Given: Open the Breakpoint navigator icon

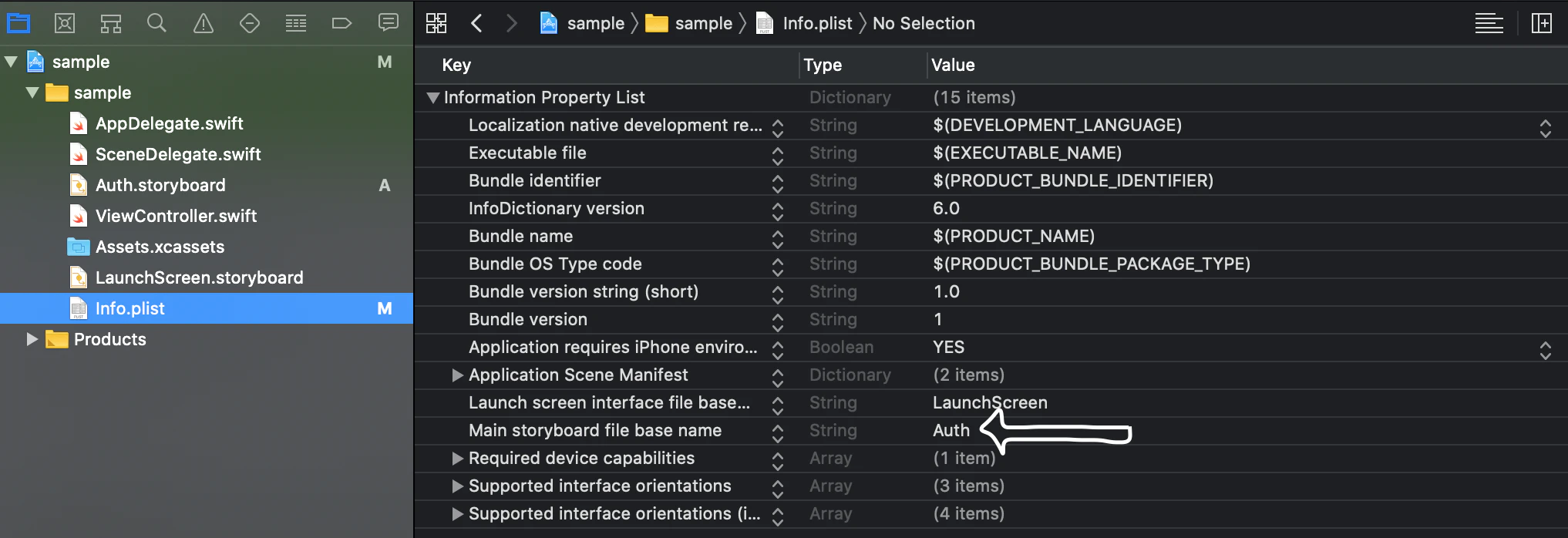Looking at the screenshot, I should [342, 23].
